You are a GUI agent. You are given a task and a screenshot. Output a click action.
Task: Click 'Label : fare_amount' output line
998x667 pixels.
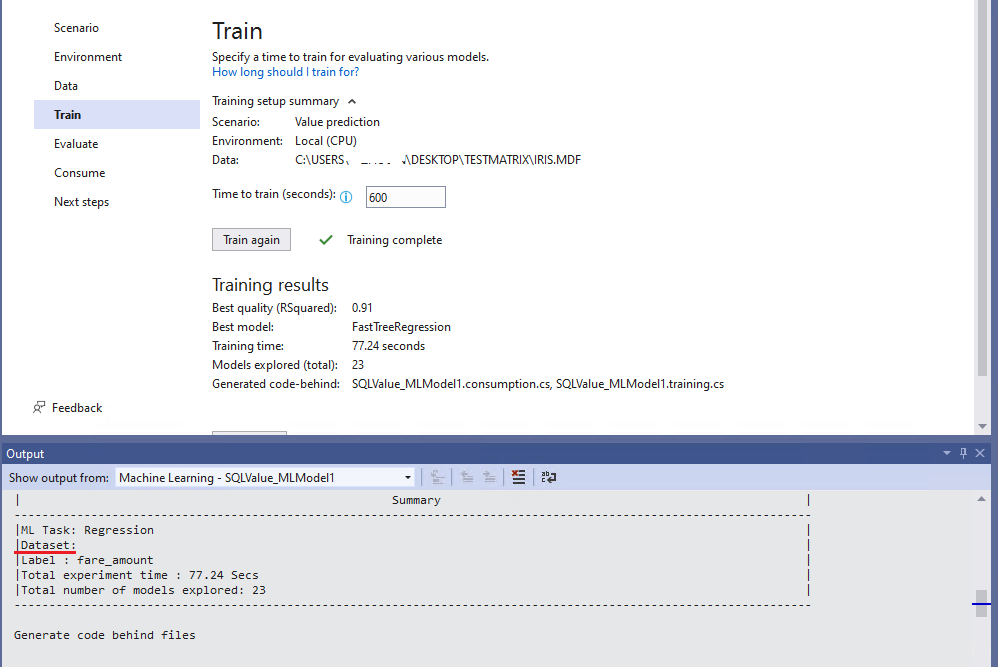87,560
